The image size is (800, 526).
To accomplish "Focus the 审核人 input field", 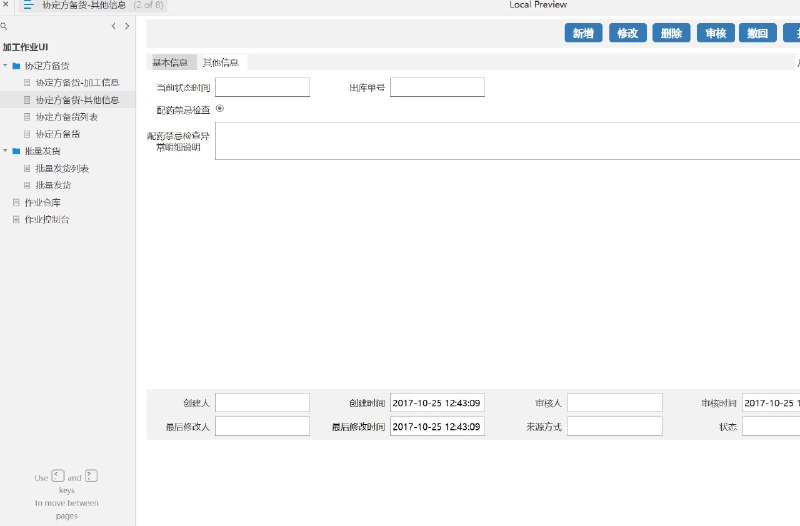I will tap(615, 403).
